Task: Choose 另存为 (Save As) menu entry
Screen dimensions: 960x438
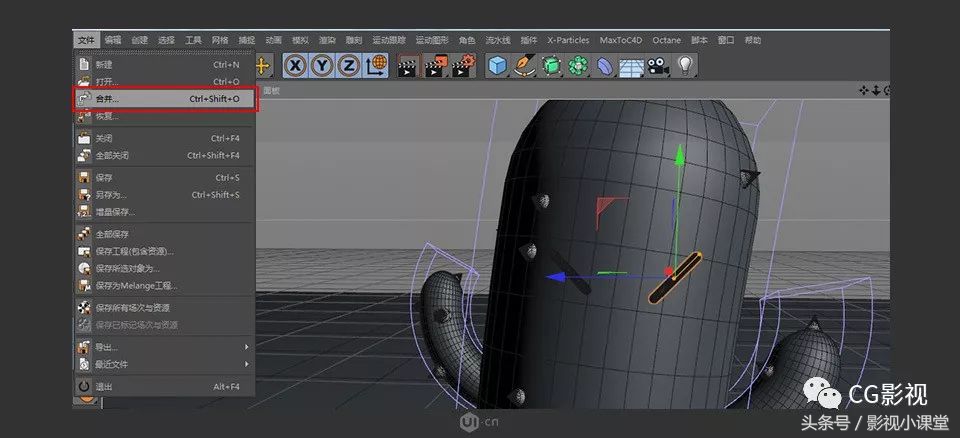Action: 164,195
